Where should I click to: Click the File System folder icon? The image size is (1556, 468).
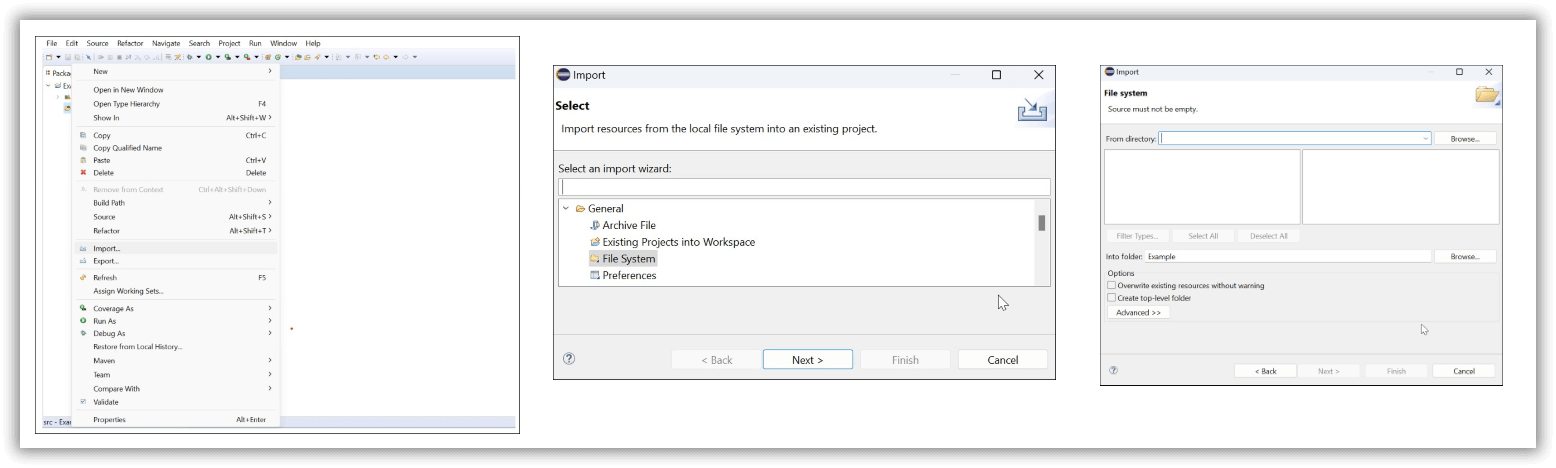pyautogui.click(x=595, y=259)
